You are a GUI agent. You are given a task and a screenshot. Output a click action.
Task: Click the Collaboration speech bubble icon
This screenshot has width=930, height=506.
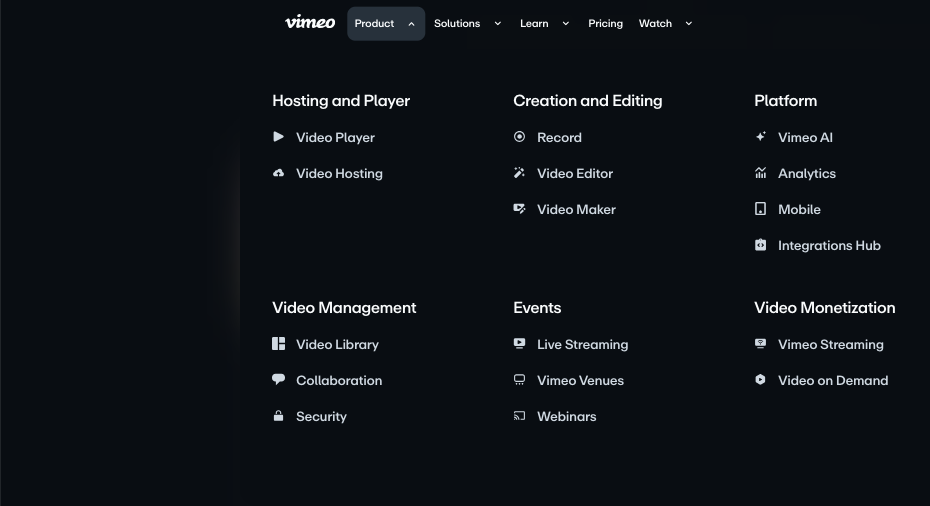pyautogui.click(x=278, y=380)
